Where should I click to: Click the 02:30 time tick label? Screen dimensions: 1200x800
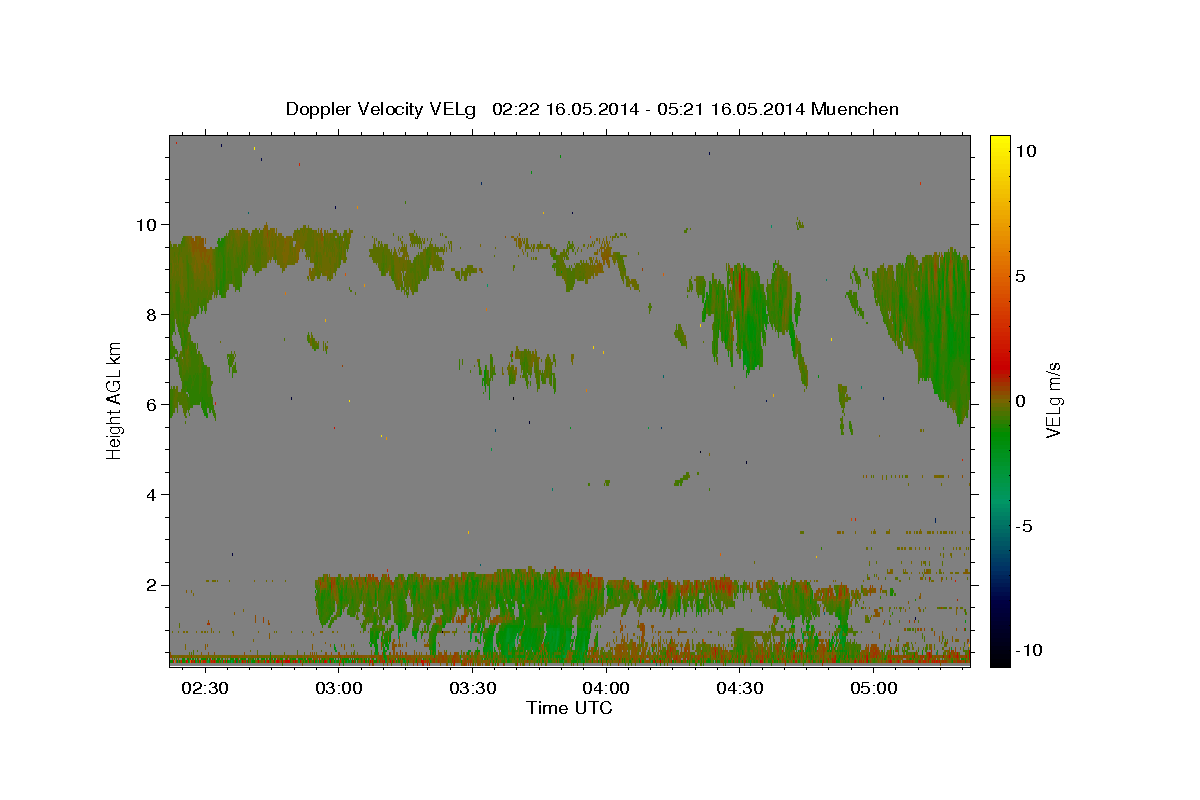coord(205,689)
